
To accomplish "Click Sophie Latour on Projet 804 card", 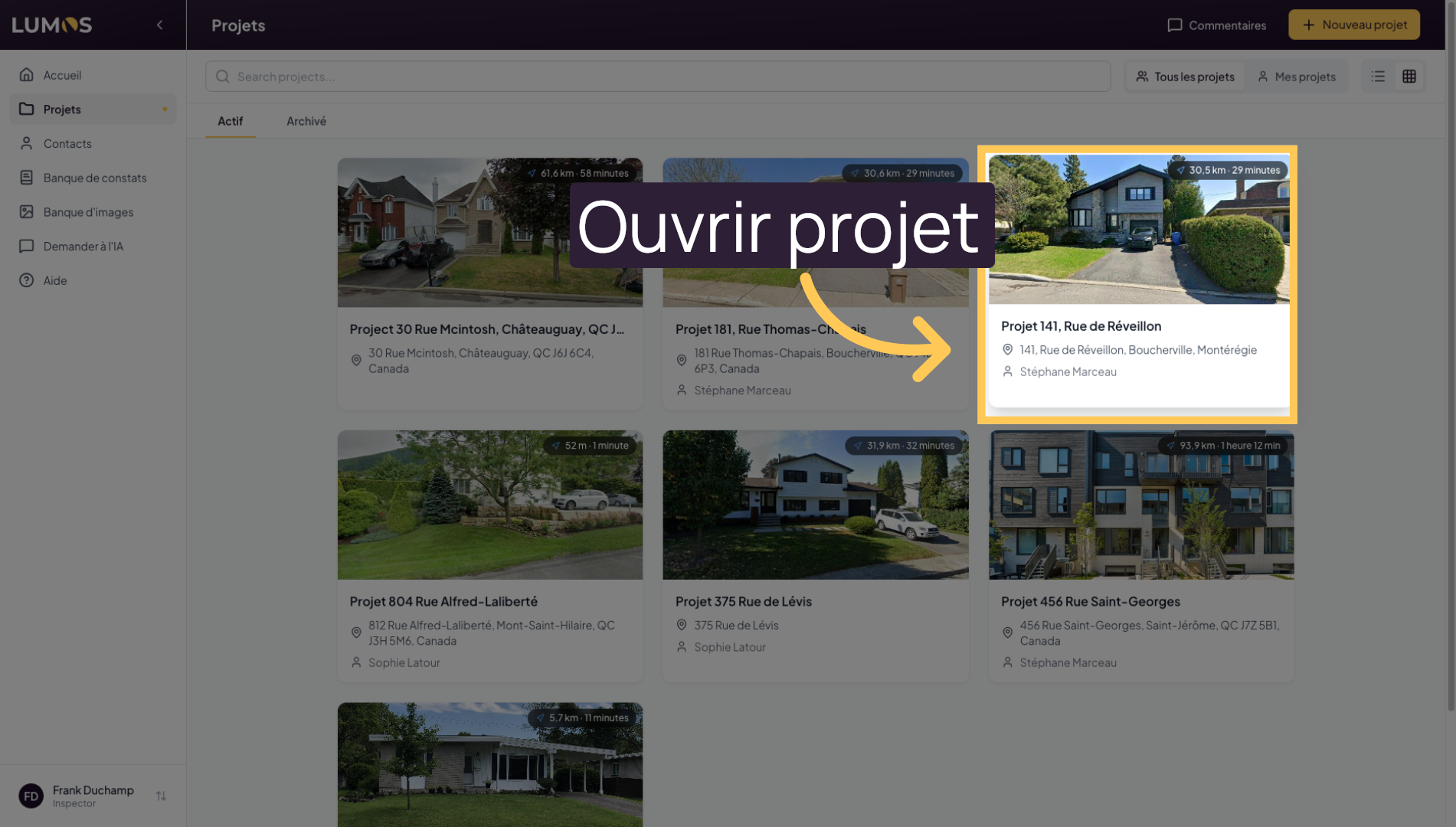I will click(404, 663).
